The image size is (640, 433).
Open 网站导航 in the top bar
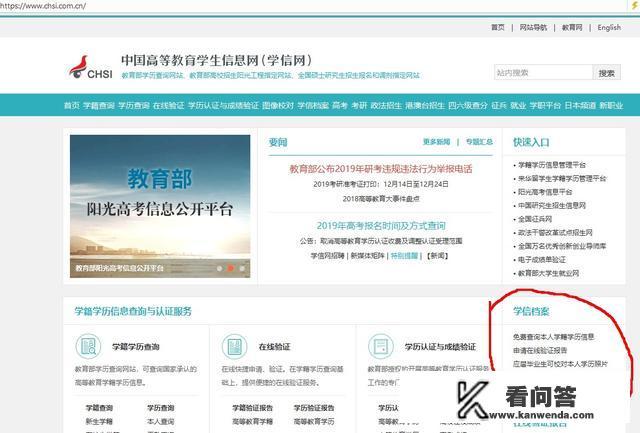tap(533, 27)
